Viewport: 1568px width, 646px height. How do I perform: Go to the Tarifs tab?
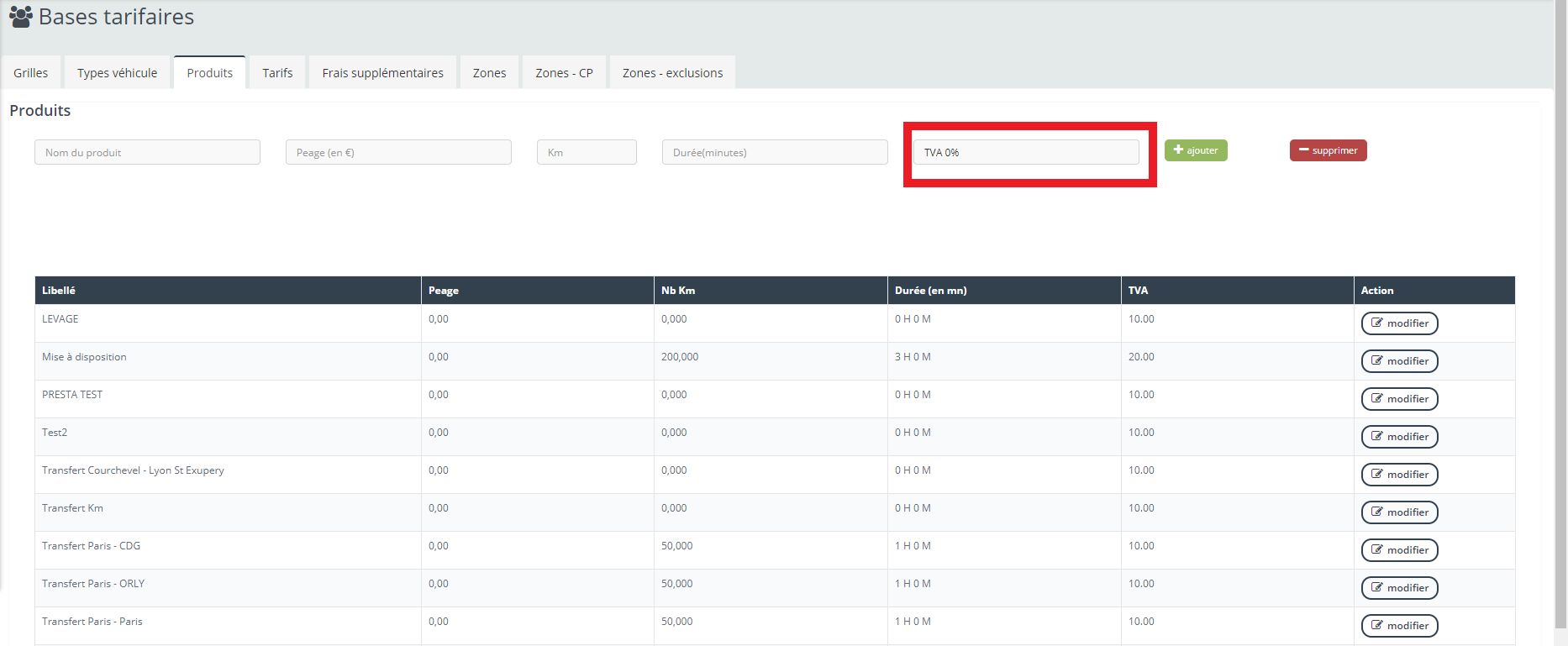pyautogui.click(x=277, y=73)
